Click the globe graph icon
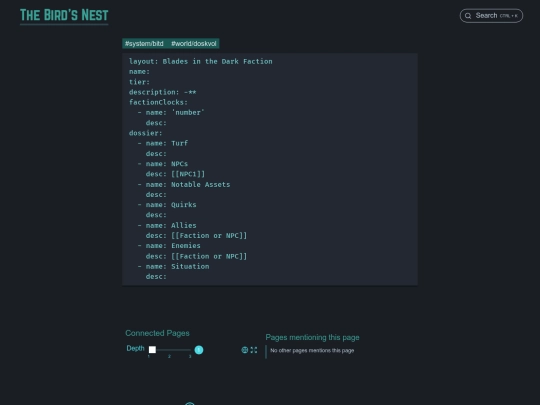 [x=245, y=350]
